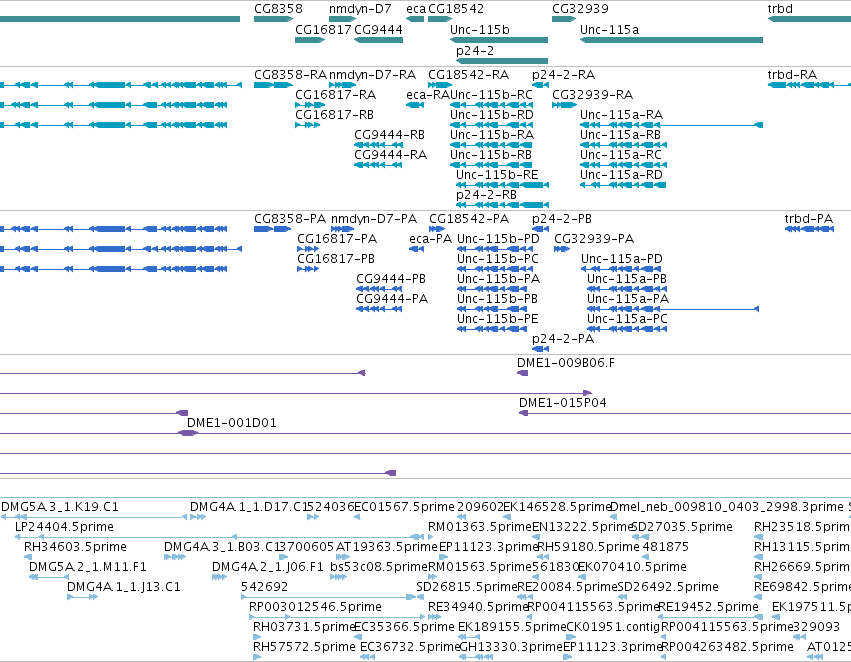The width and height of the screenshot is (851, 662).
Task: Open the p24-2-PA coding sequence
Action: coord(541,349)
